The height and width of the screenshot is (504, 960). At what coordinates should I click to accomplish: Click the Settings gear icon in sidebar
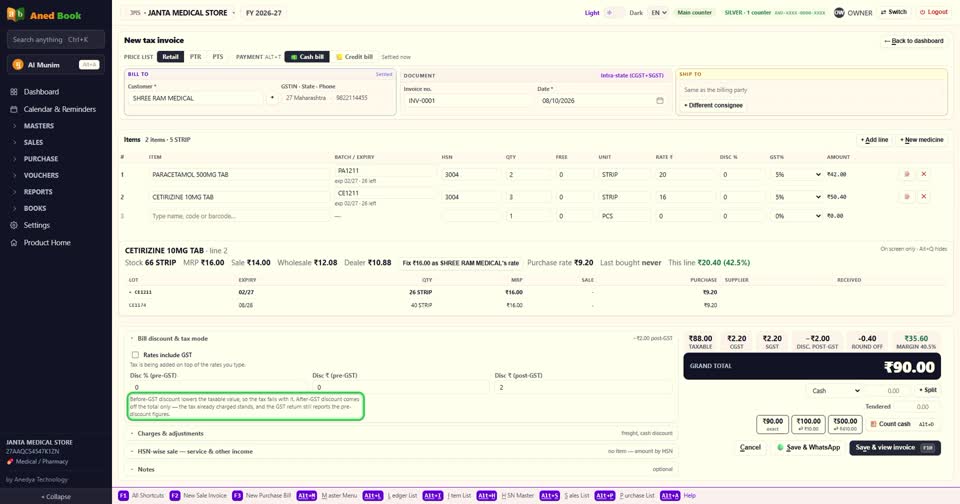pos(13,225)
